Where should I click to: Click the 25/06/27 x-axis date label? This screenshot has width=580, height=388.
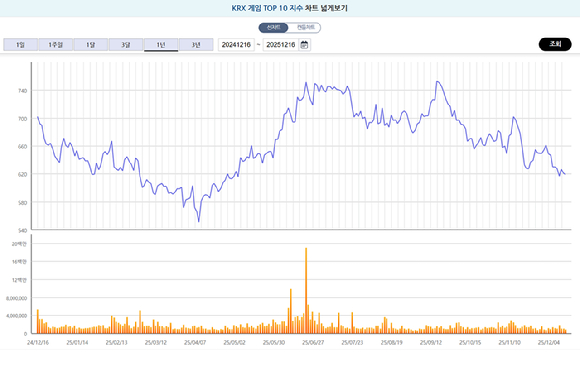(313, 343)
